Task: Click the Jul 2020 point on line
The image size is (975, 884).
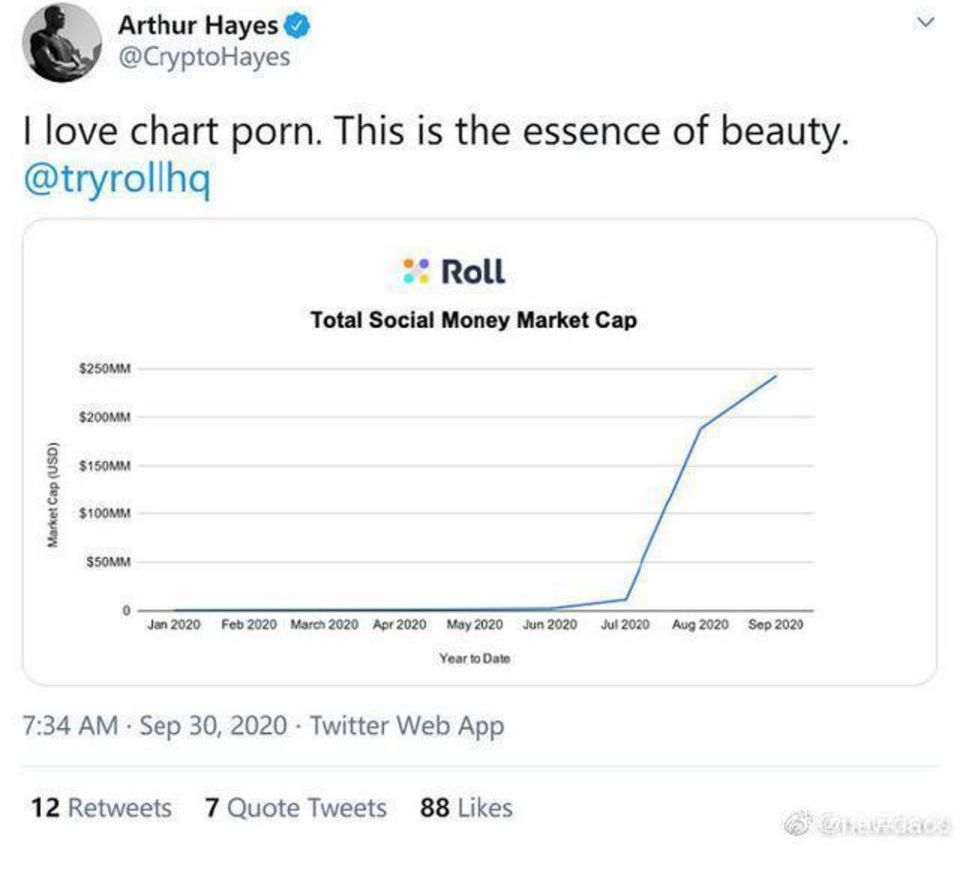Action: [626, 599]
